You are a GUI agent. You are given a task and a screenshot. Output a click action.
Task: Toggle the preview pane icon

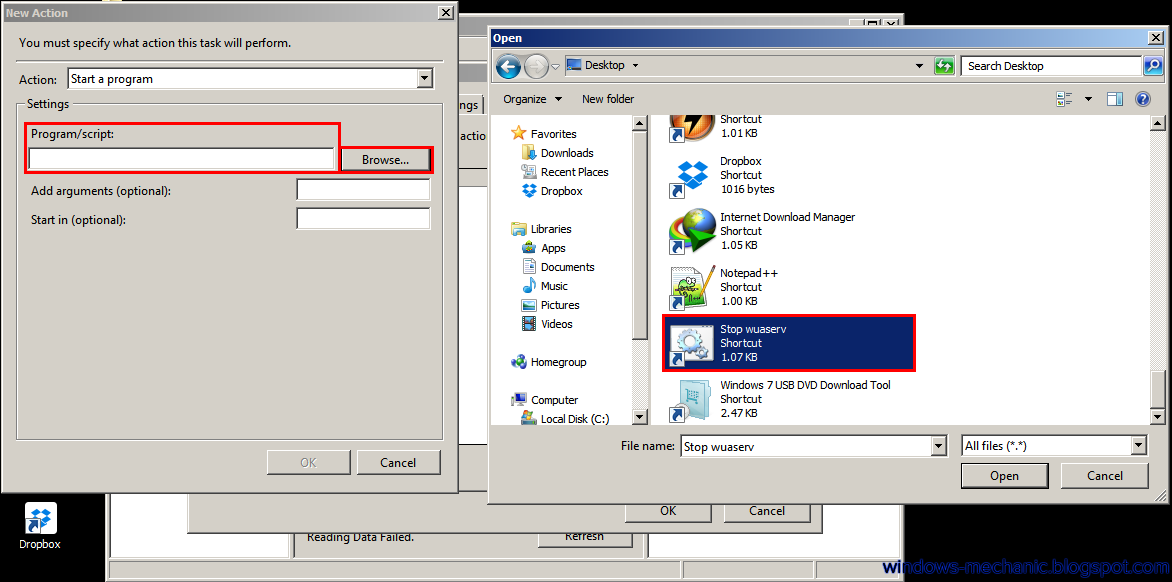[1115, 99]
